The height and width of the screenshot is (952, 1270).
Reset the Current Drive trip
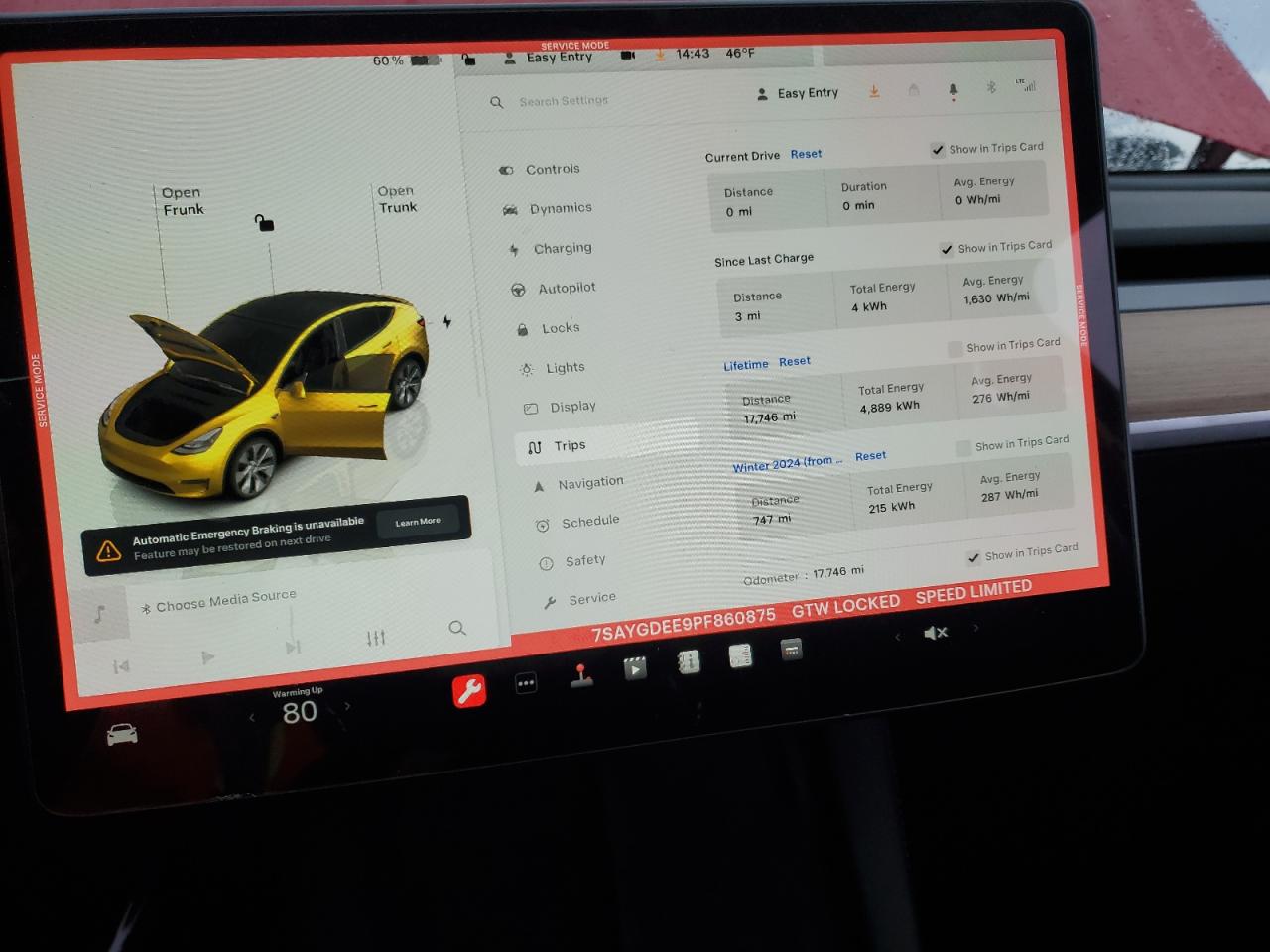806,154
